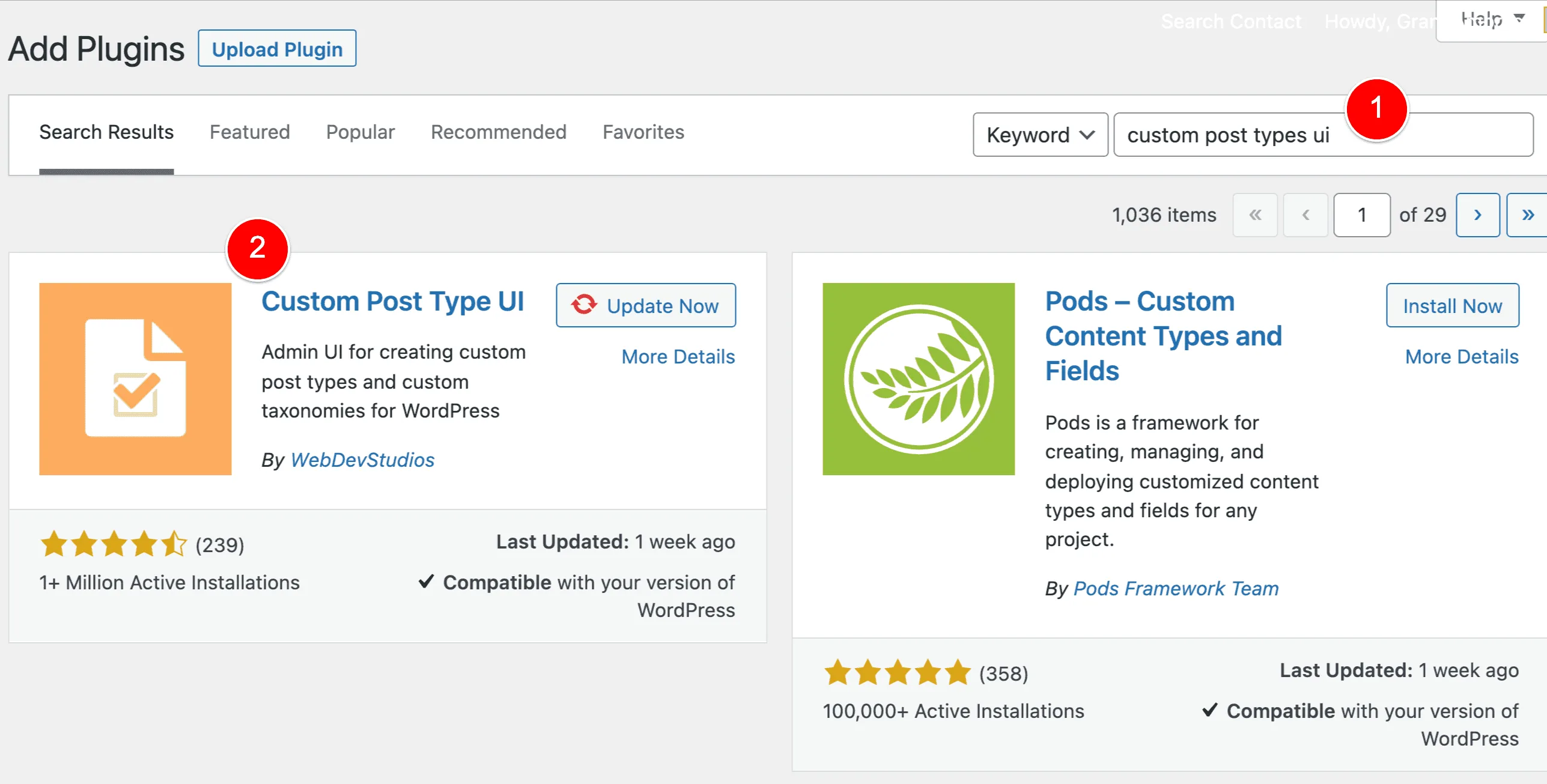The width and height of the screenshot is (1547, 784).
Task: Switch to the Popular tab
Action: click(x=360, y=132)
